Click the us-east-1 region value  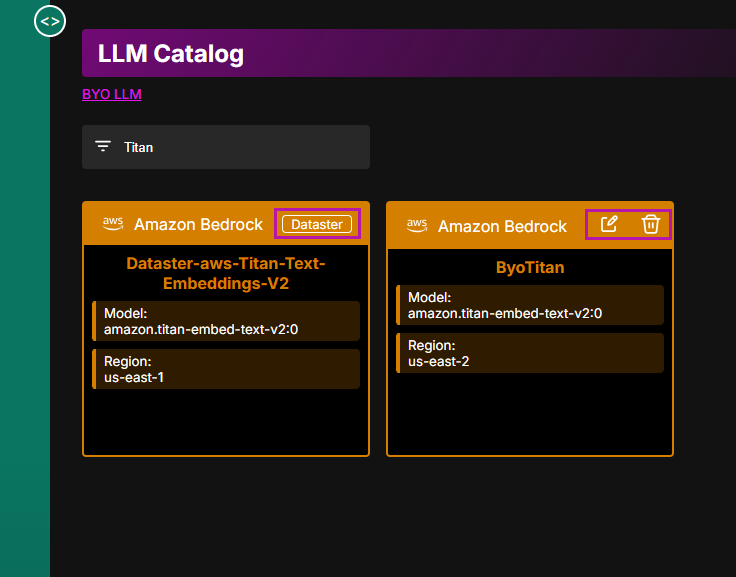pos(134,377)
